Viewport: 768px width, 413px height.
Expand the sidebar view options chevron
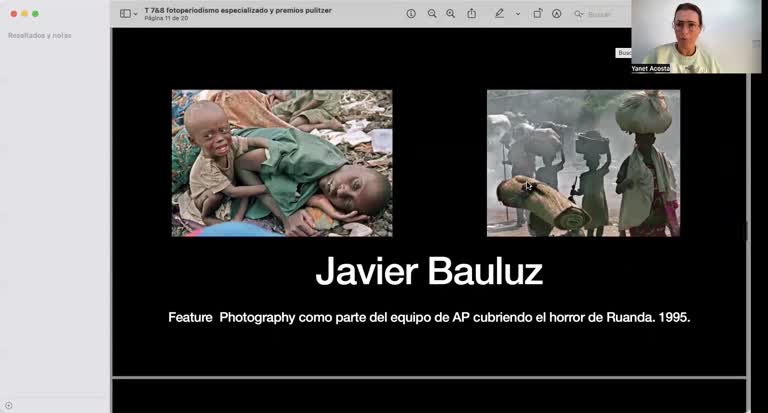point(136,14)
